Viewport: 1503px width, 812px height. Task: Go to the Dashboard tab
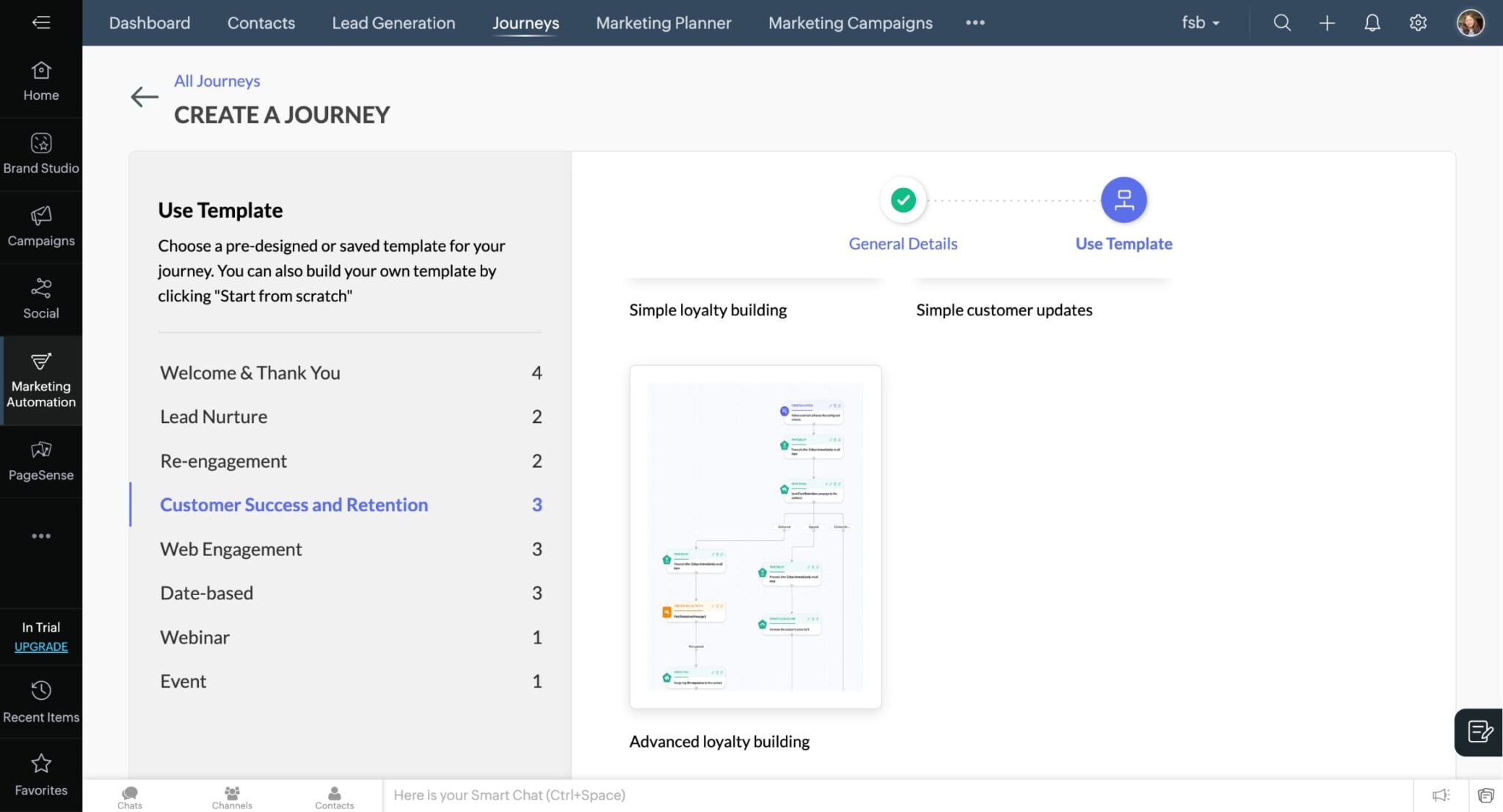[149, 23]
